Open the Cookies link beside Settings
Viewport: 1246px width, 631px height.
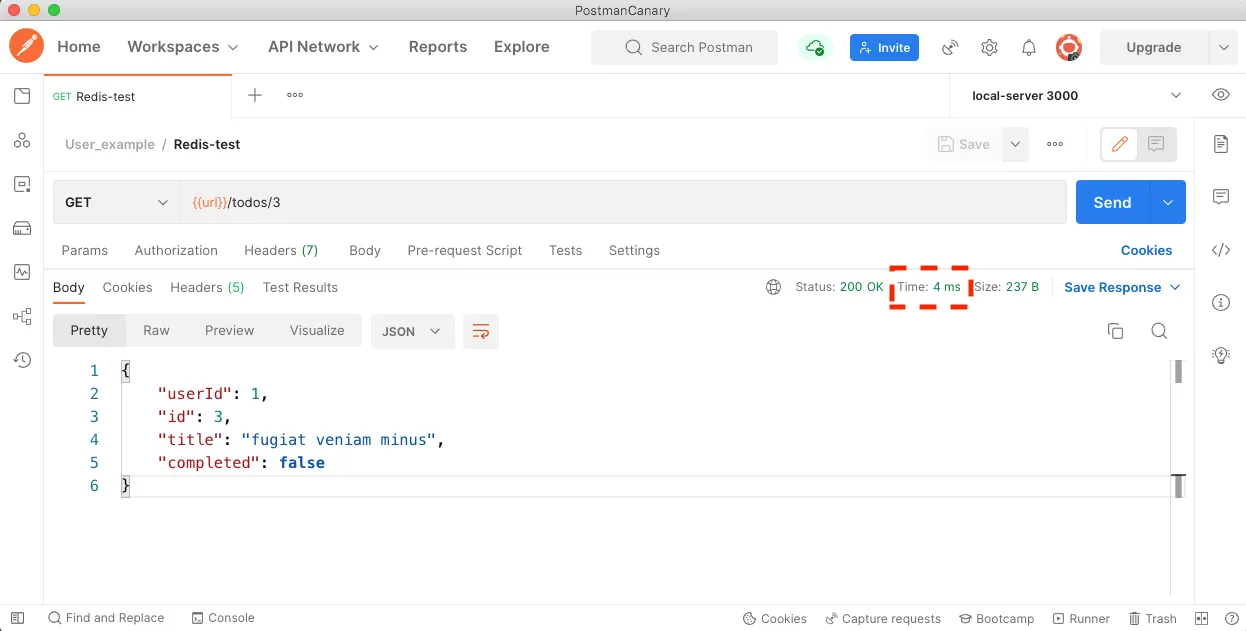point(1146,250)
